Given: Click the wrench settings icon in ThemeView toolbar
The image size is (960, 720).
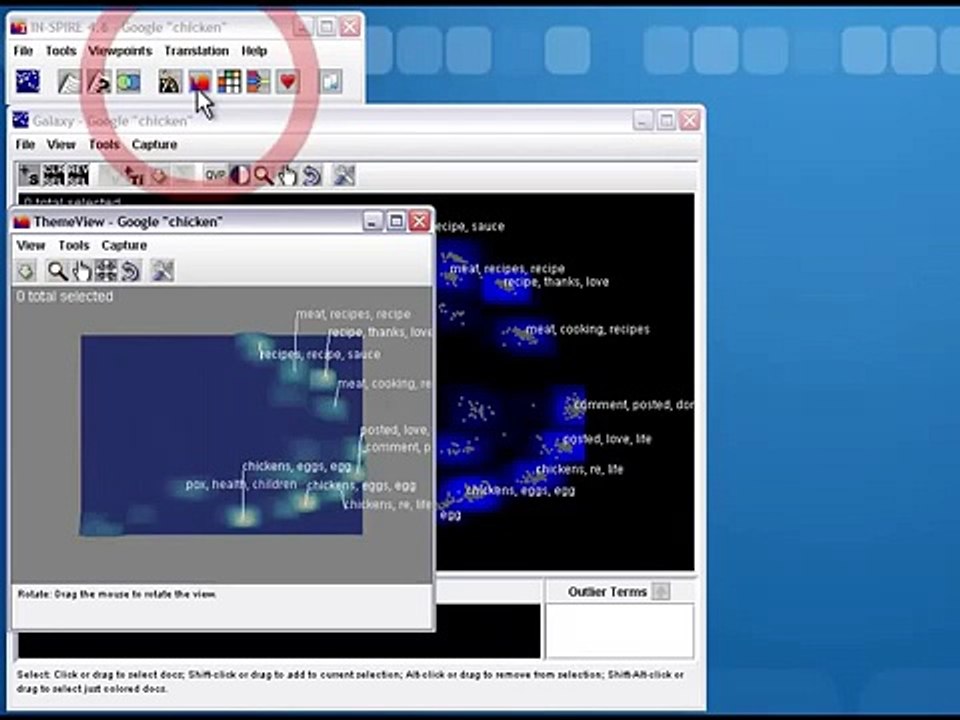Looking at the screenshot, I should [162, 271].
